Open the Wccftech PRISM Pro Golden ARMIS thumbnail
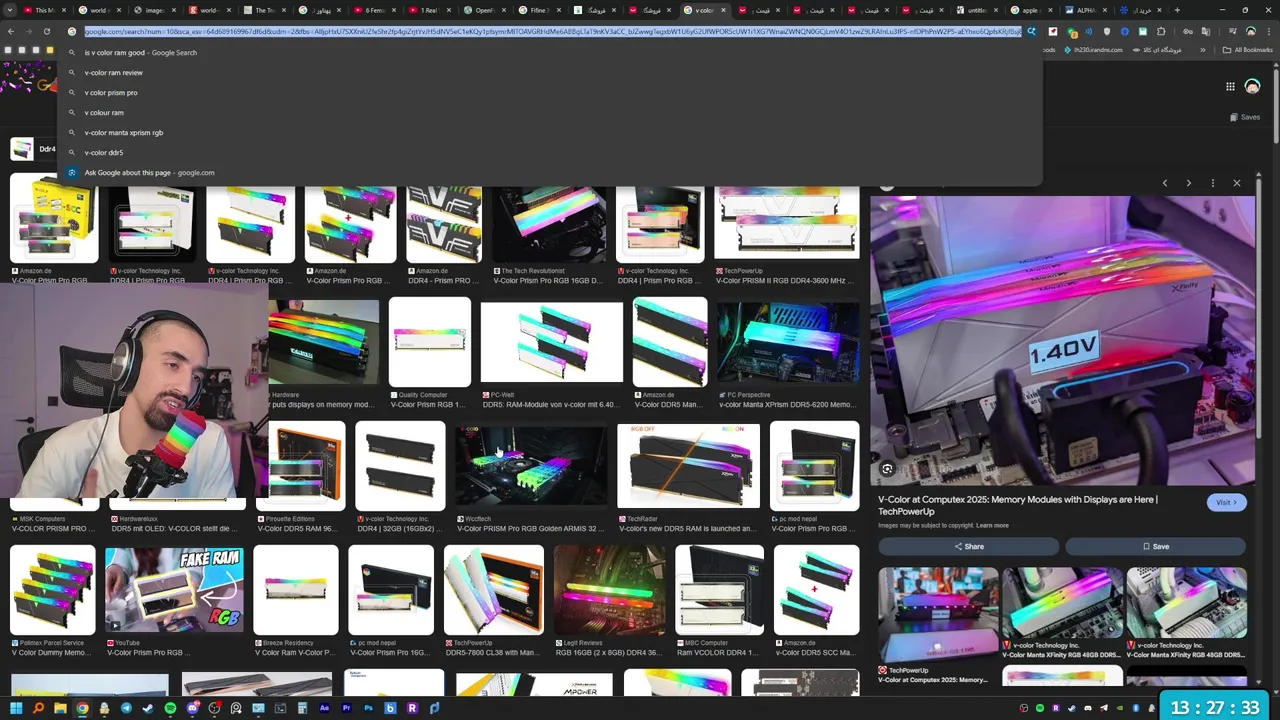 (x=531, y=466)
